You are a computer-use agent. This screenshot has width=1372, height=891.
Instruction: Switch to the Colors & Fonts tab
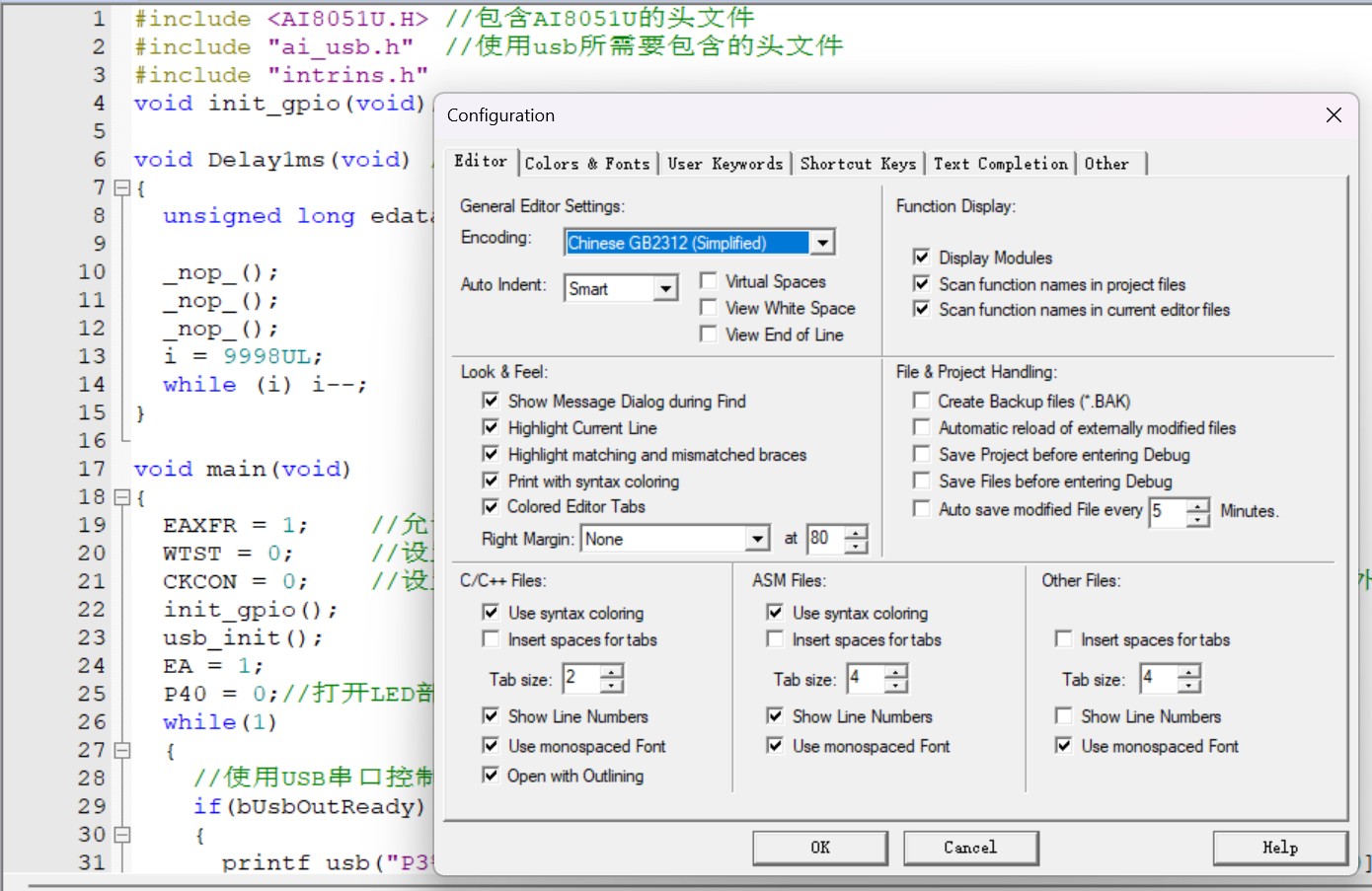[587, 164]
